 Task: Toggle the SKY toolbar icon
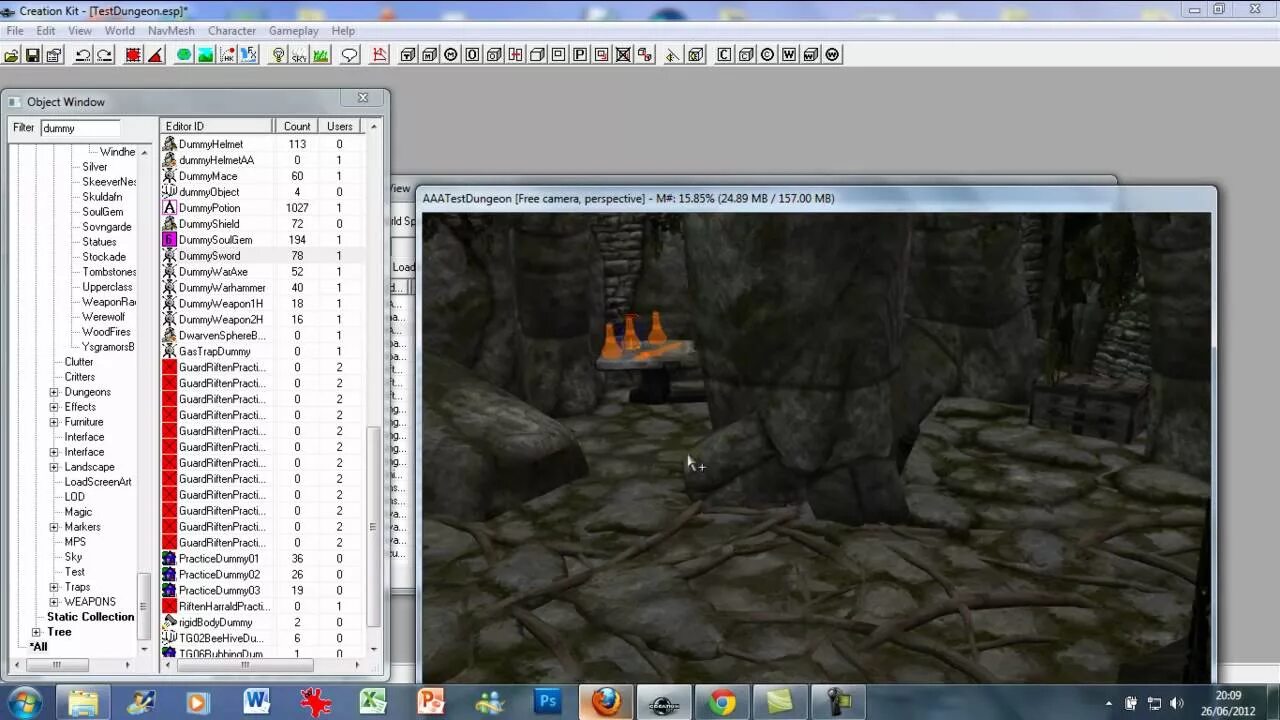[x=299, y=55]
